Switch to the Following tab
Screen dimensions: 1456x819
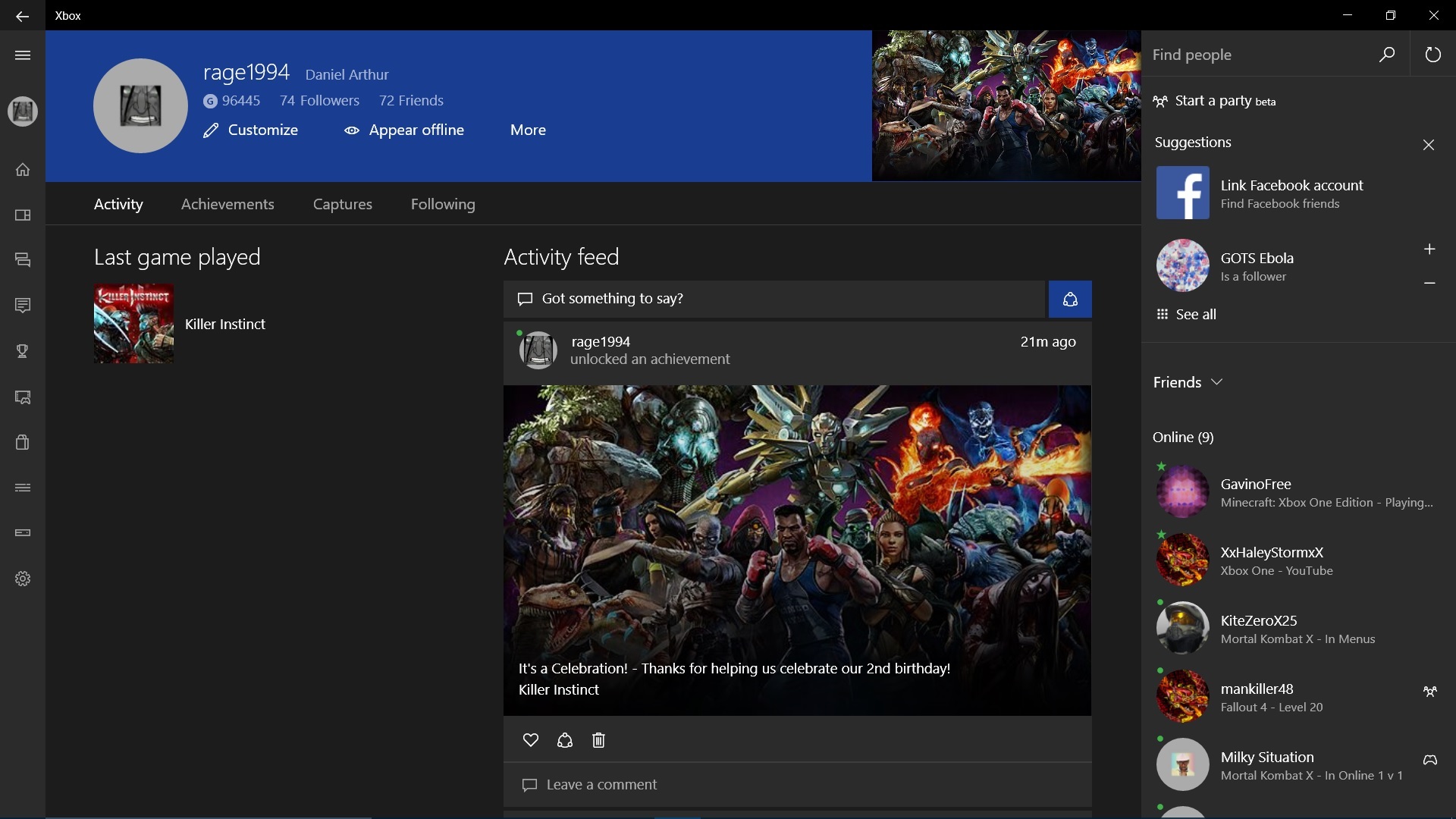click(x=443, y=204)
